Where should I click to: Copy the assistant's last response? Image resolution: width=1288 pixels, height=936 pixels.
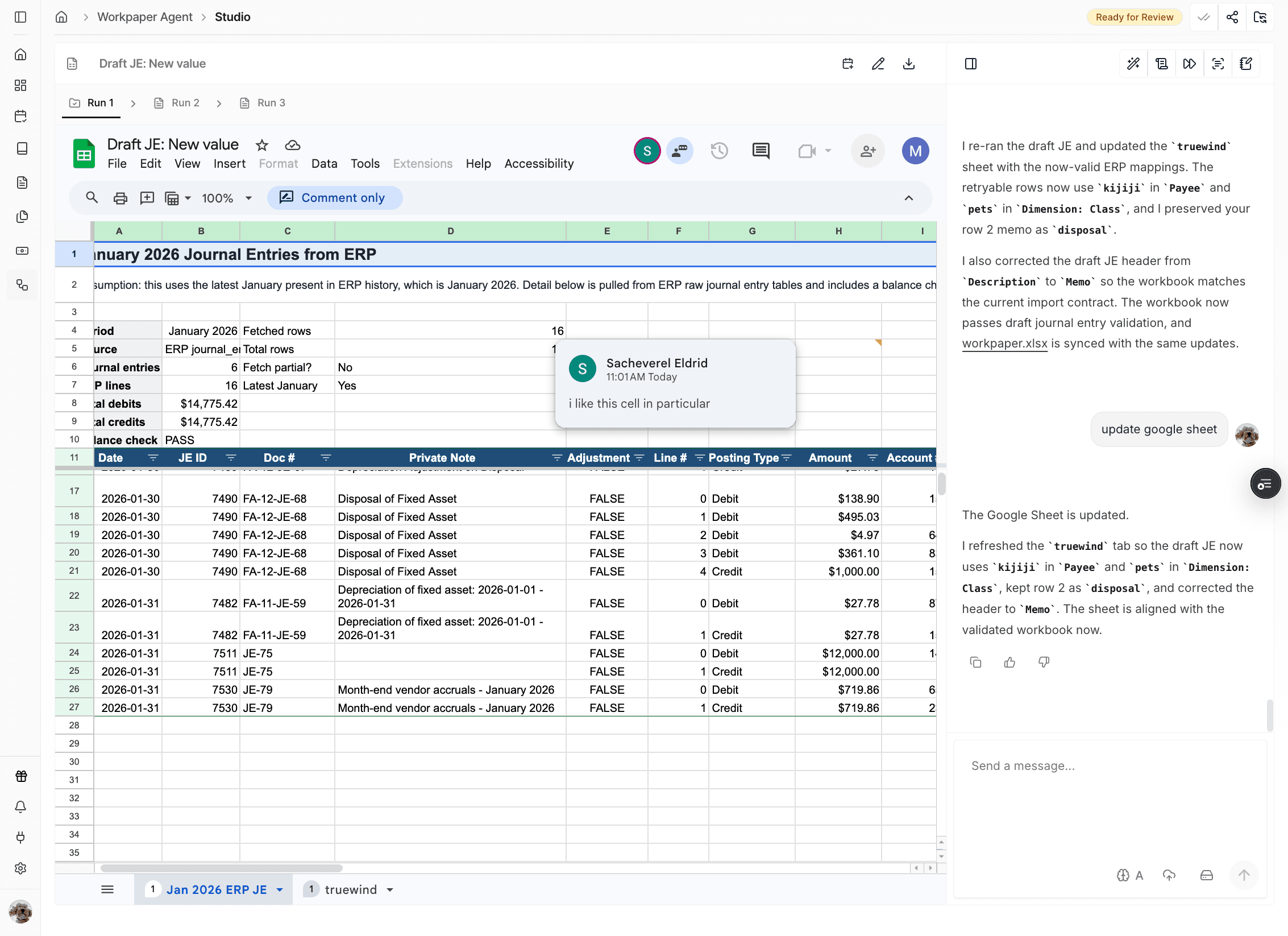pos(976,661)
